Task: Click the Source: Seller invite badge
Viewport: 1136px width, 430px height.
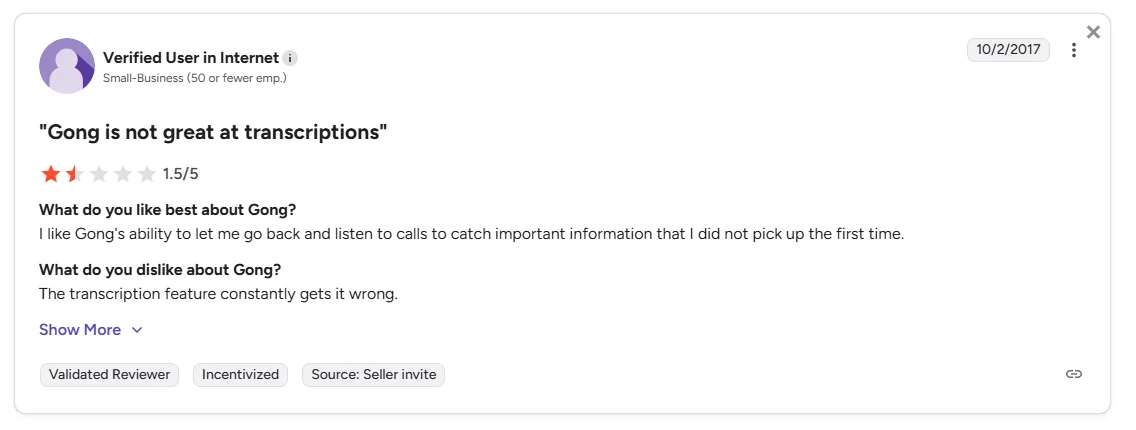Action: point(373,375)
